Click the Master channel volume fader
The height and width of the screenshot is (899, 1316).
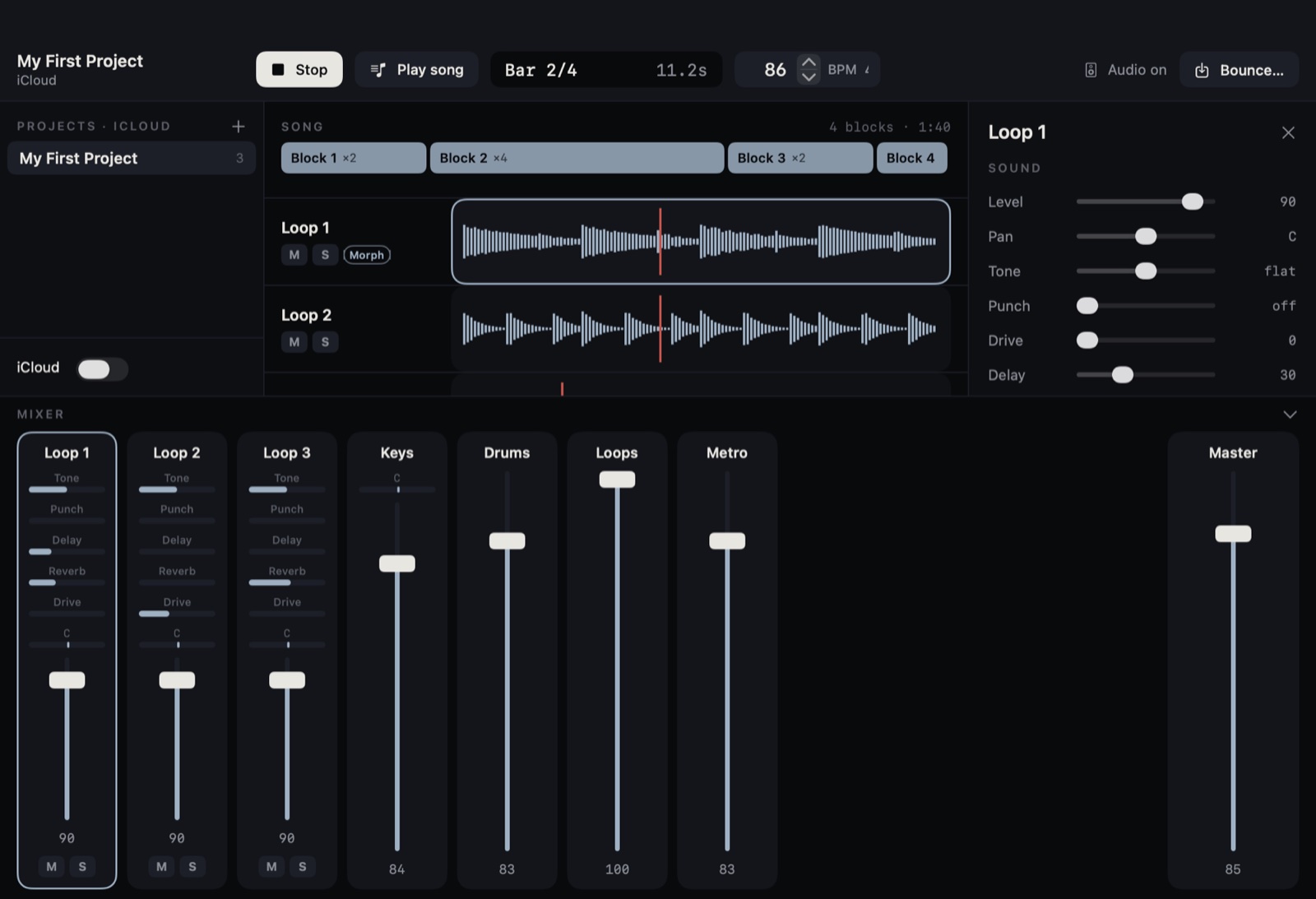point(1233,534)
